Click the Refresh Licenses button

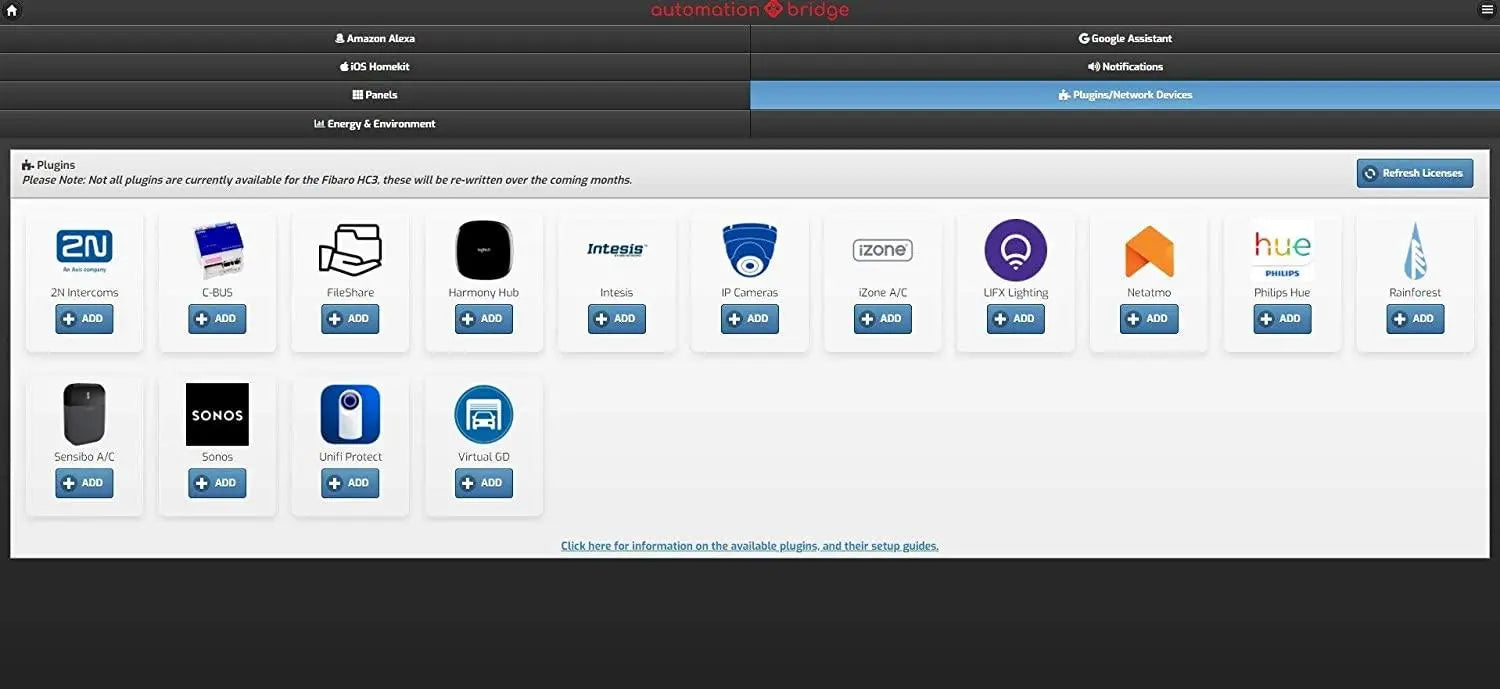(1415, 172)
